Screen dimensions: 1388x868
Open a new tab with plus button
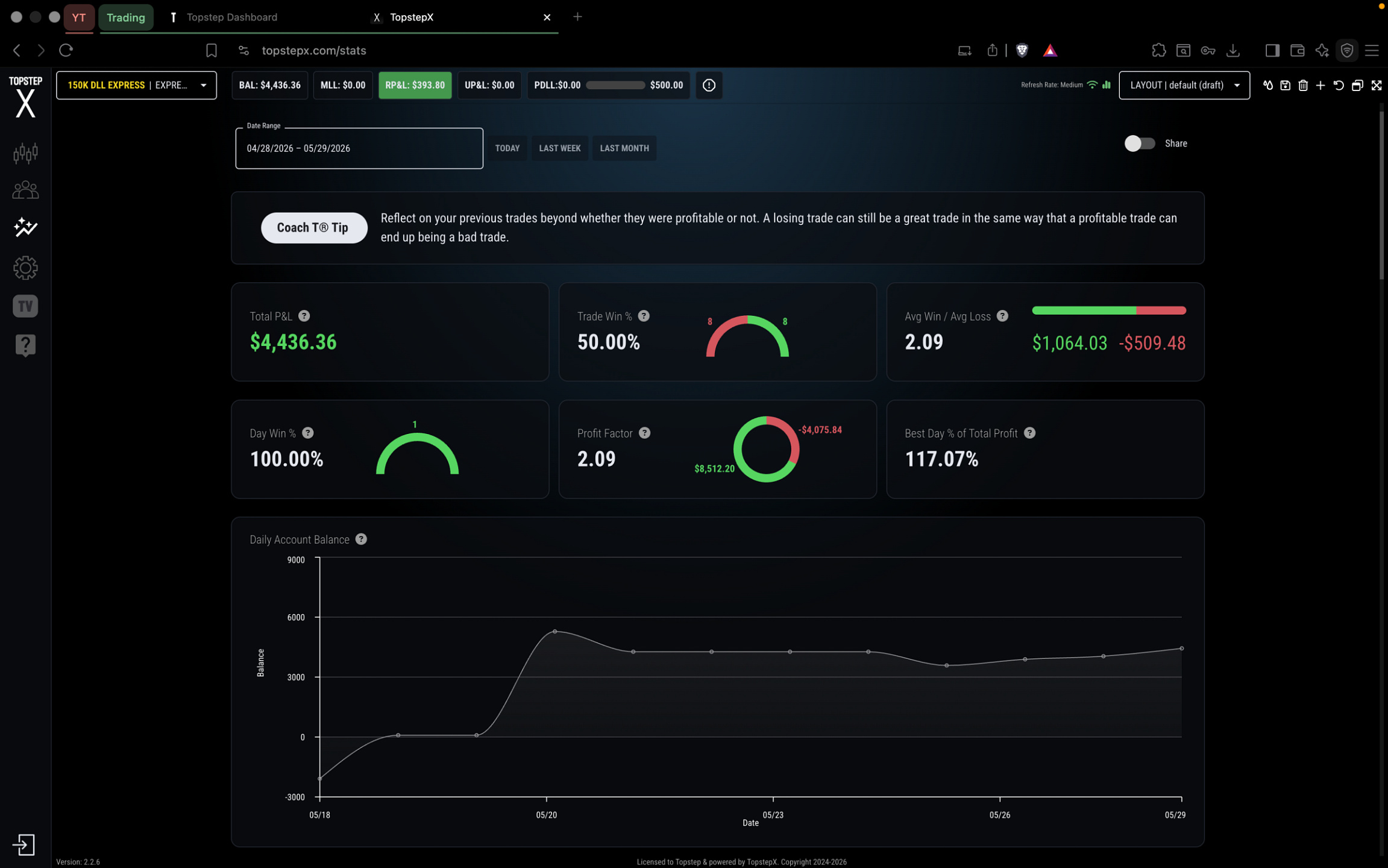tap(577, 17)
